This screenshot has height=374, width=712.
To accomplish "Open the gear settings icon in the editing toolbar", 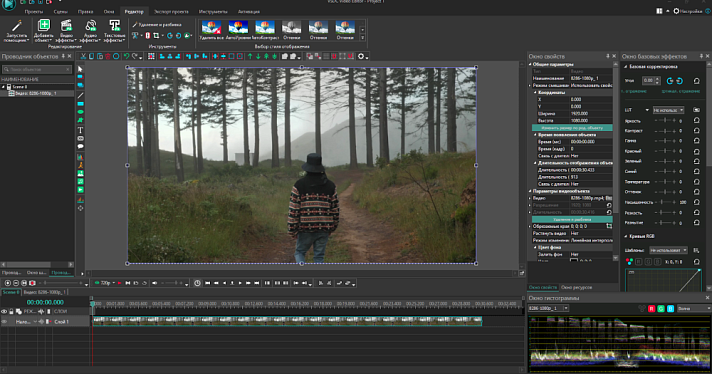I will (x=361, y=56).
